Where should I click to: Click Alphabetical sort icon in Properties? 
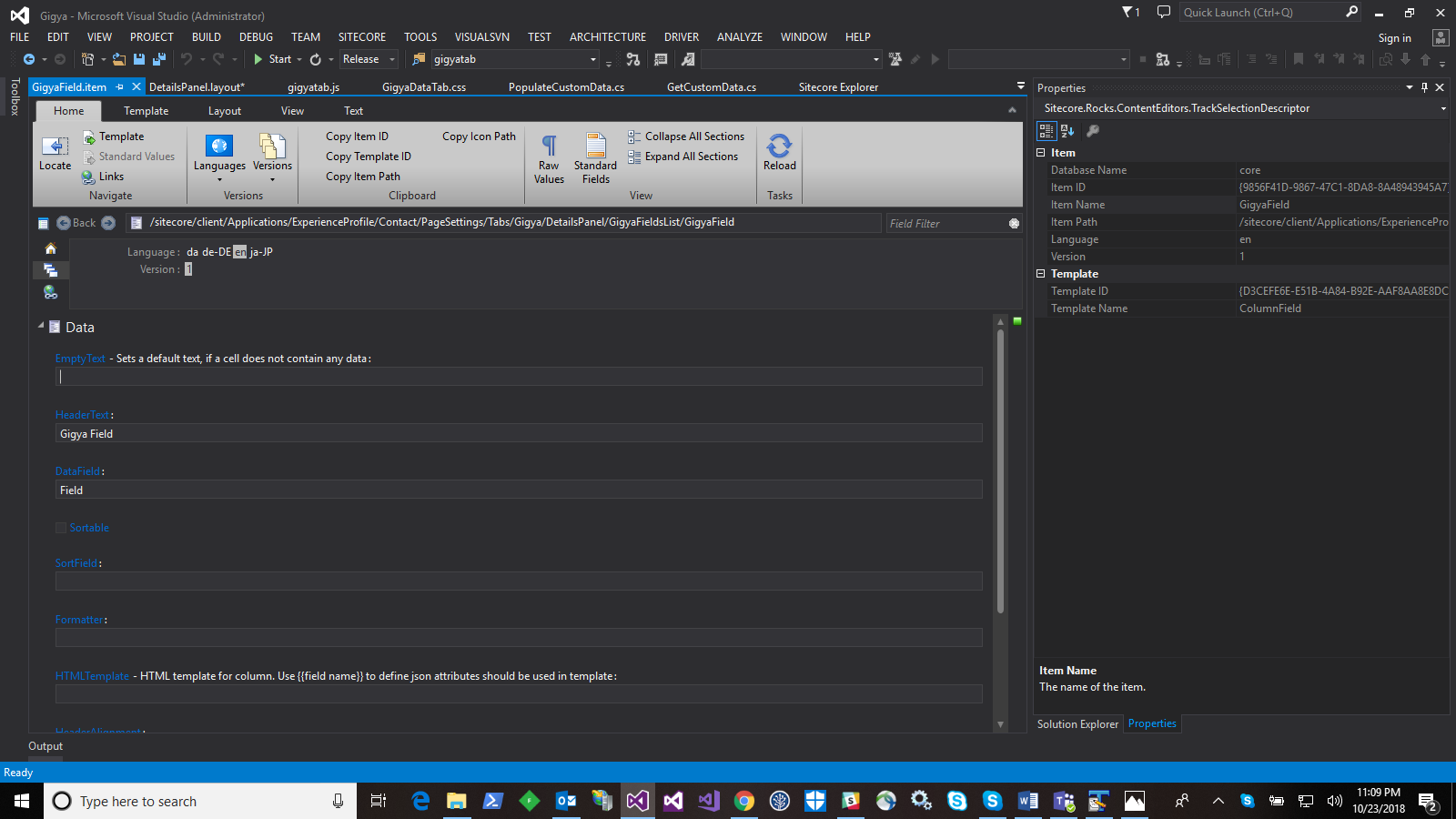point(1067,131)
